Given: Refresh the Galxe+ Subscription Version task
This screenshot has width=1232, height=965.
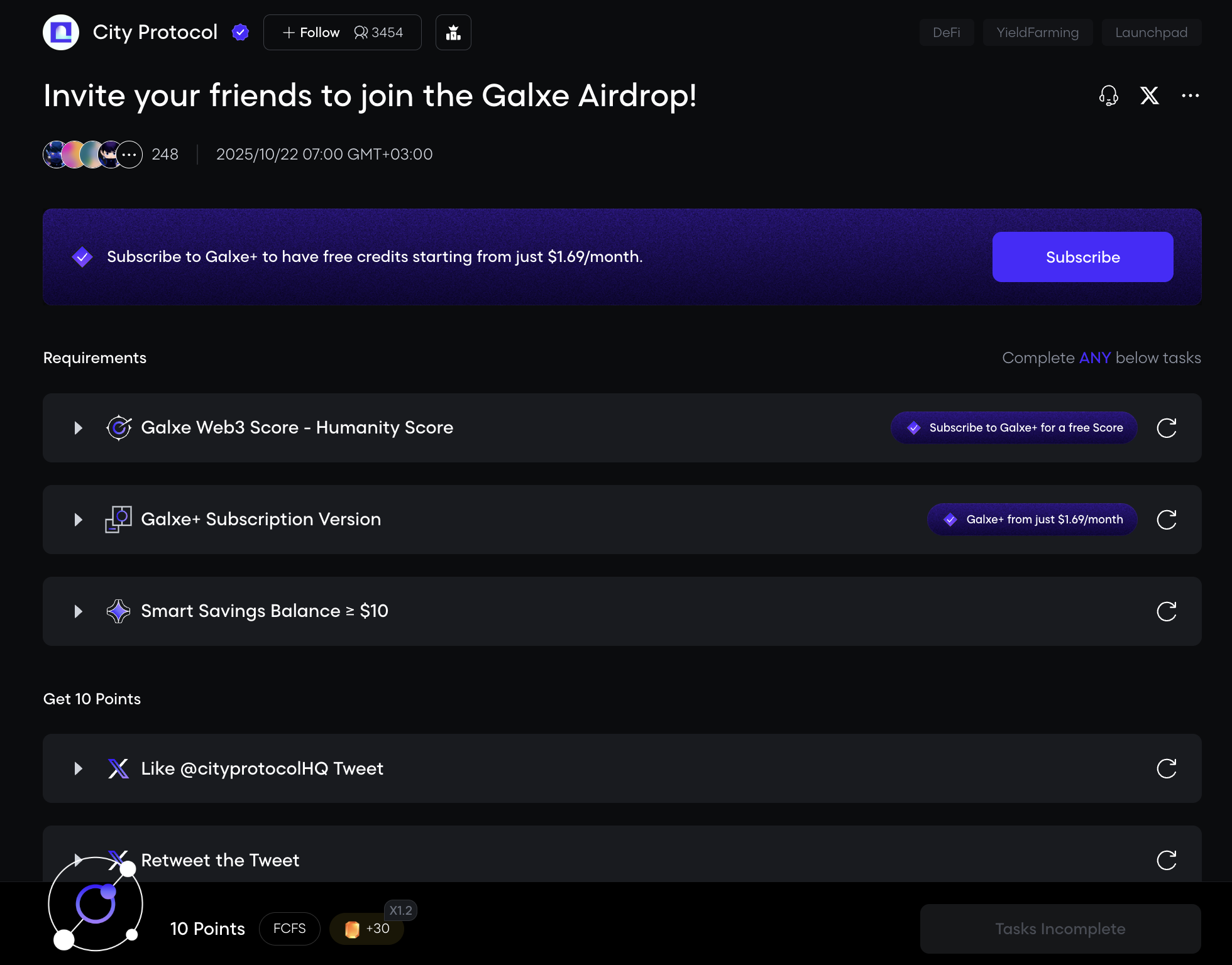Looking at the screenshot, I should pos(1167,520).
